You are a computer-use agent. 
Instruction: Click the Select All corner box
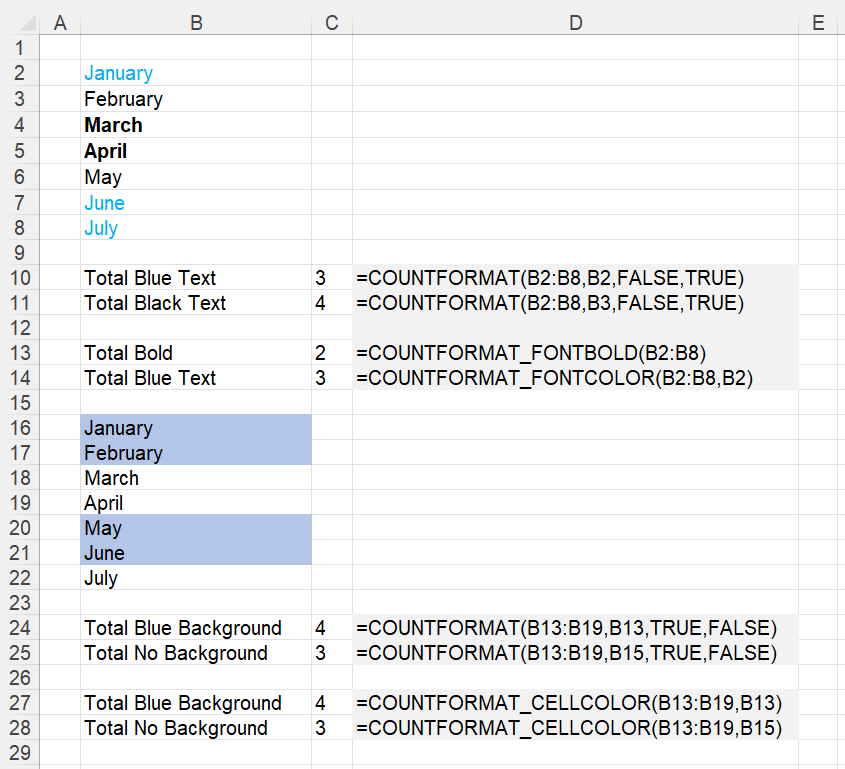(20, 23)
